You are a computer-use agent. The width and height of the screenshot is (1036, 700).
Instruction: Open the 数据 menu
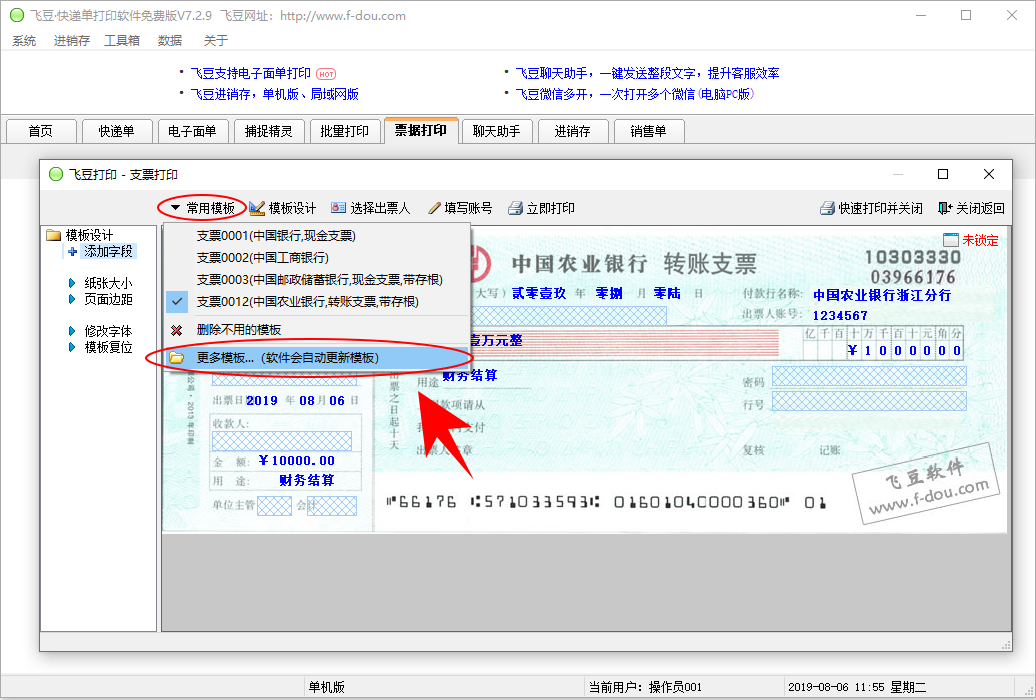[170, 41]
